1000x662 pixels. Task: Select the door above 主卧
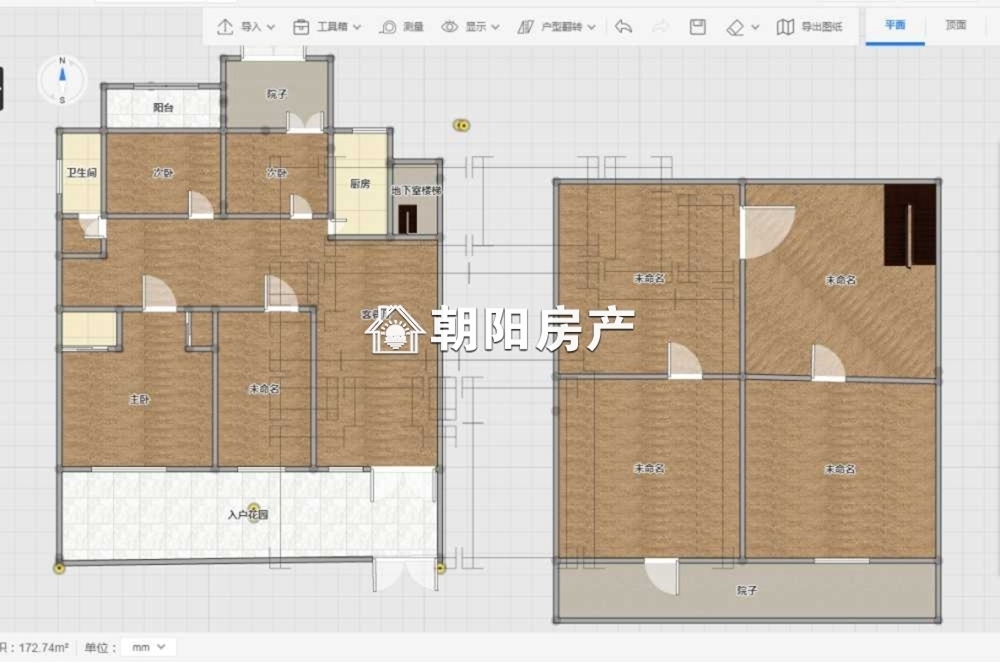point(159,293)
